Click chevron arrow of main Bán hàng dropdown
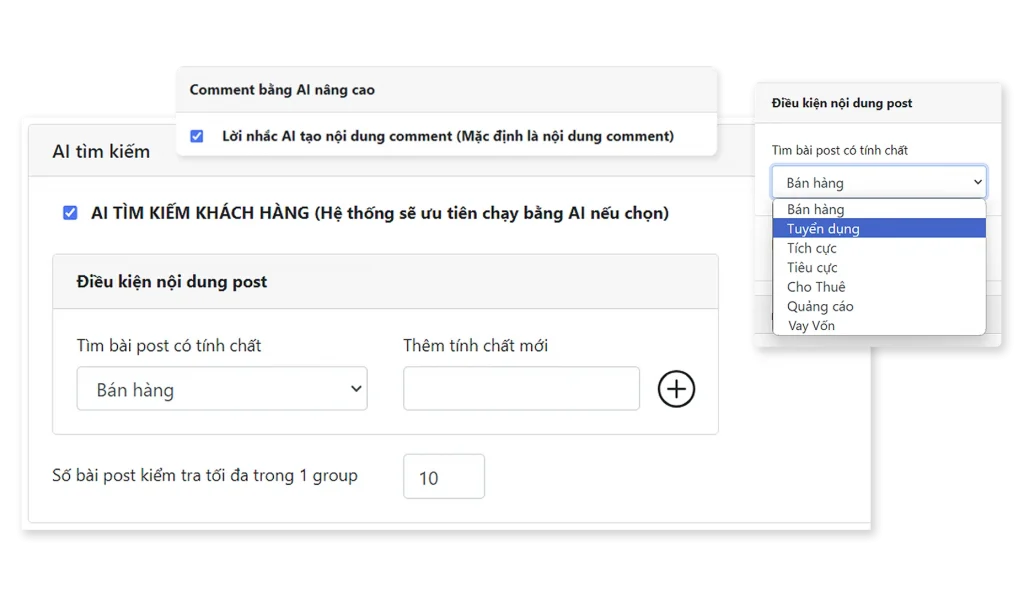This screenshot has height=596, width=1024. (356, 388)
